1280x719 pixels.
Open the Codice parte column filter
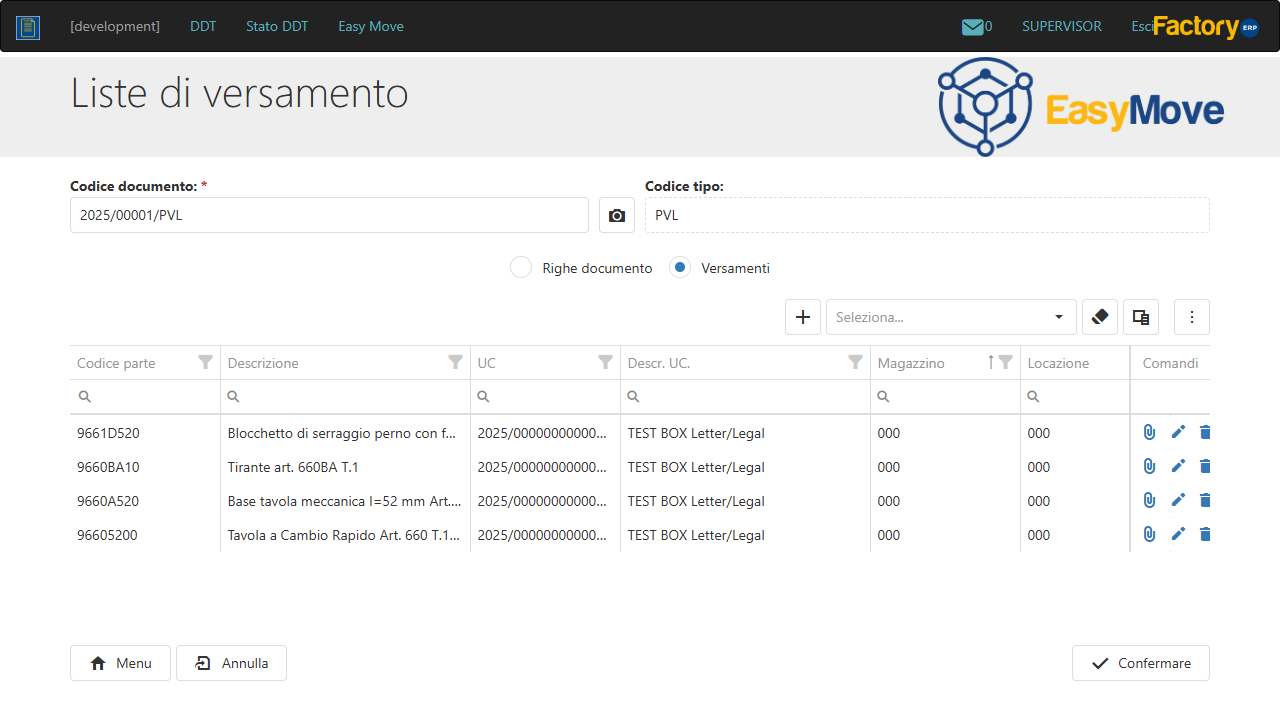pyautogui.click(x=205, y=362)
